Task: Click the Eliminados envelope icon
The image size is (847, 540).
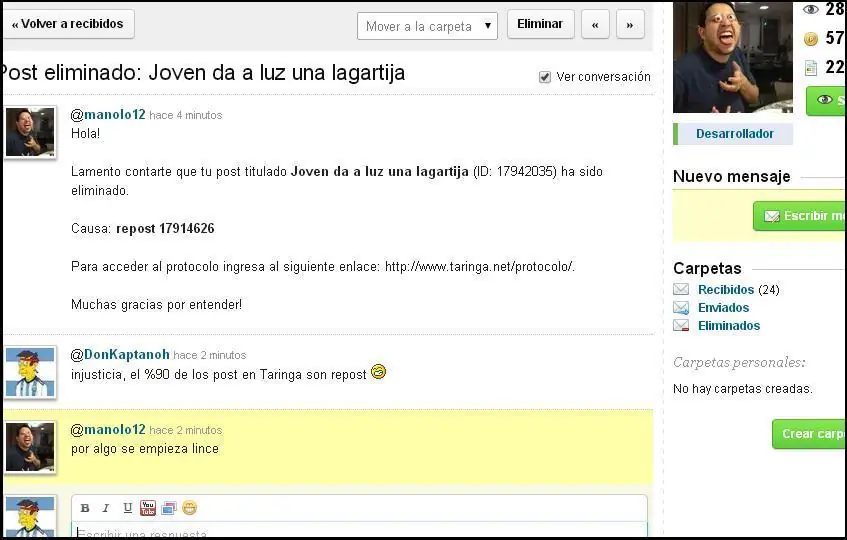Action: (681, 326)
